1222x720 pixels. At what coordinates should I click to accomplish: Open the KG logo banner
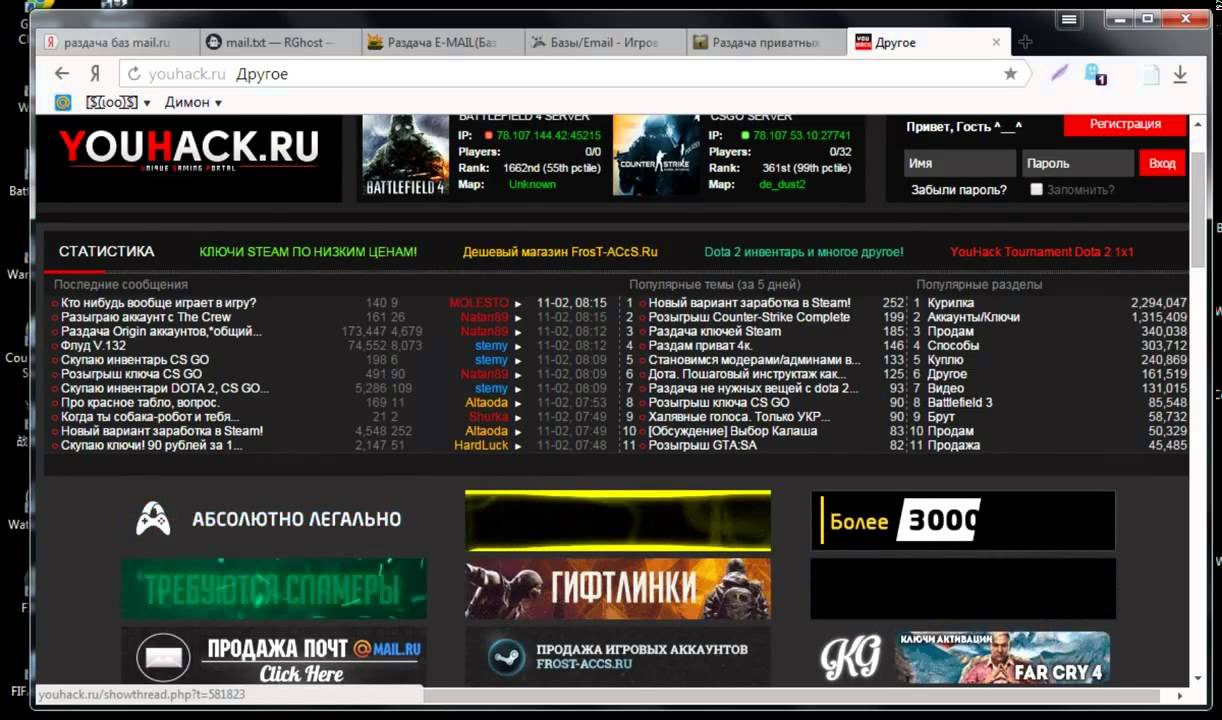point(851,657)
